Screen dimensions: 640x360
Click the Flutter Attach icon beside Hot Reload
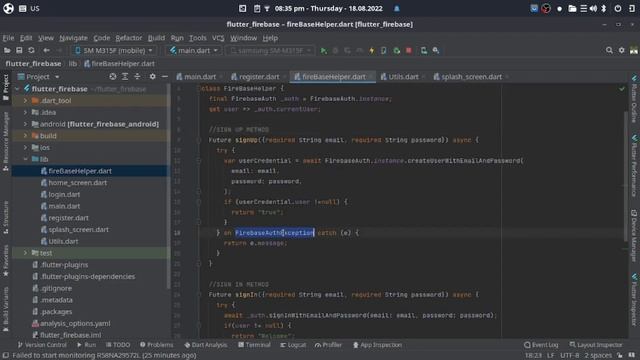coord(384,51)
